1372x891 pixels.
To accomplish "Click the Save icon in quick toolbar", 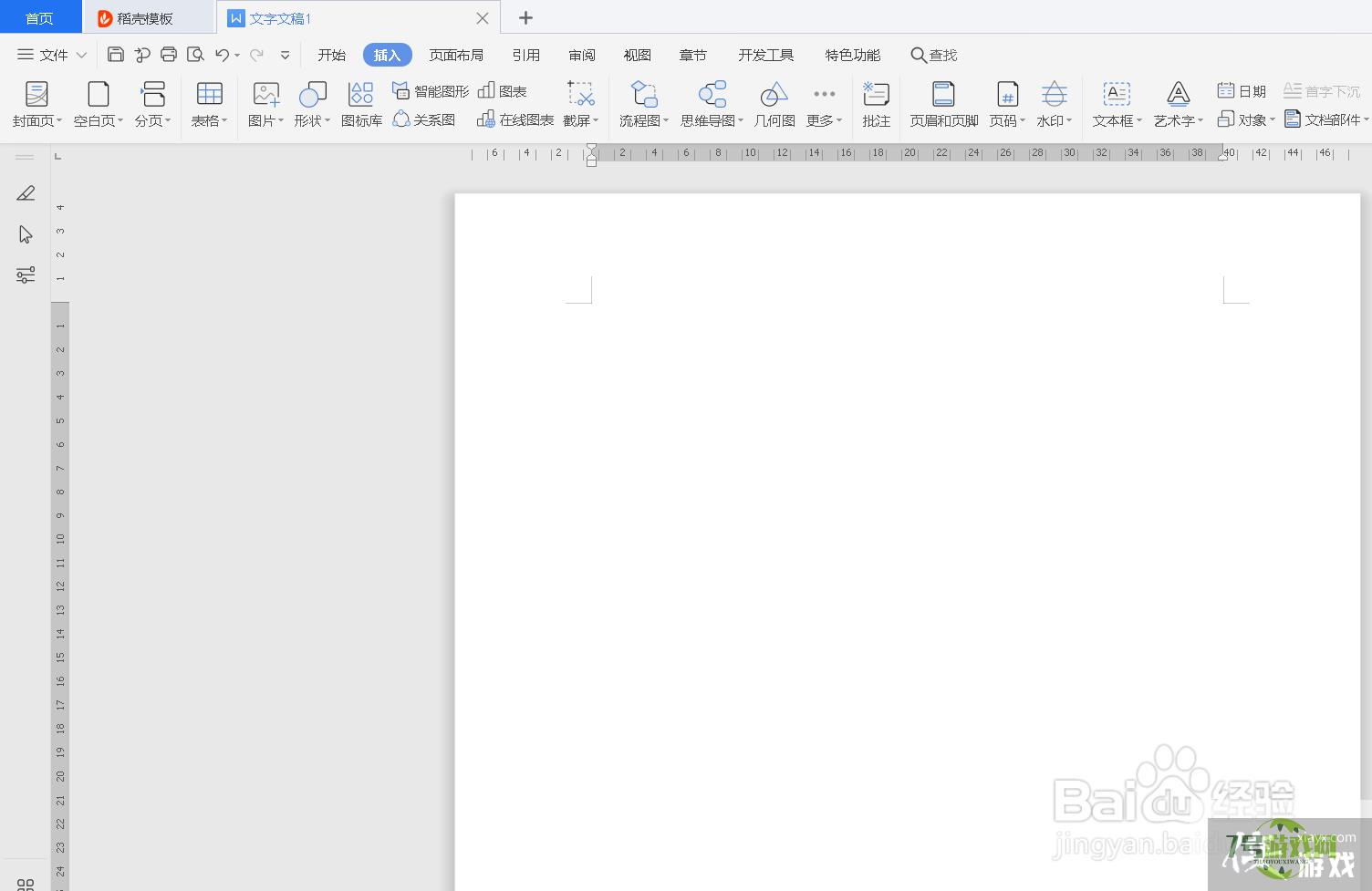I will (x=116, y=55).
